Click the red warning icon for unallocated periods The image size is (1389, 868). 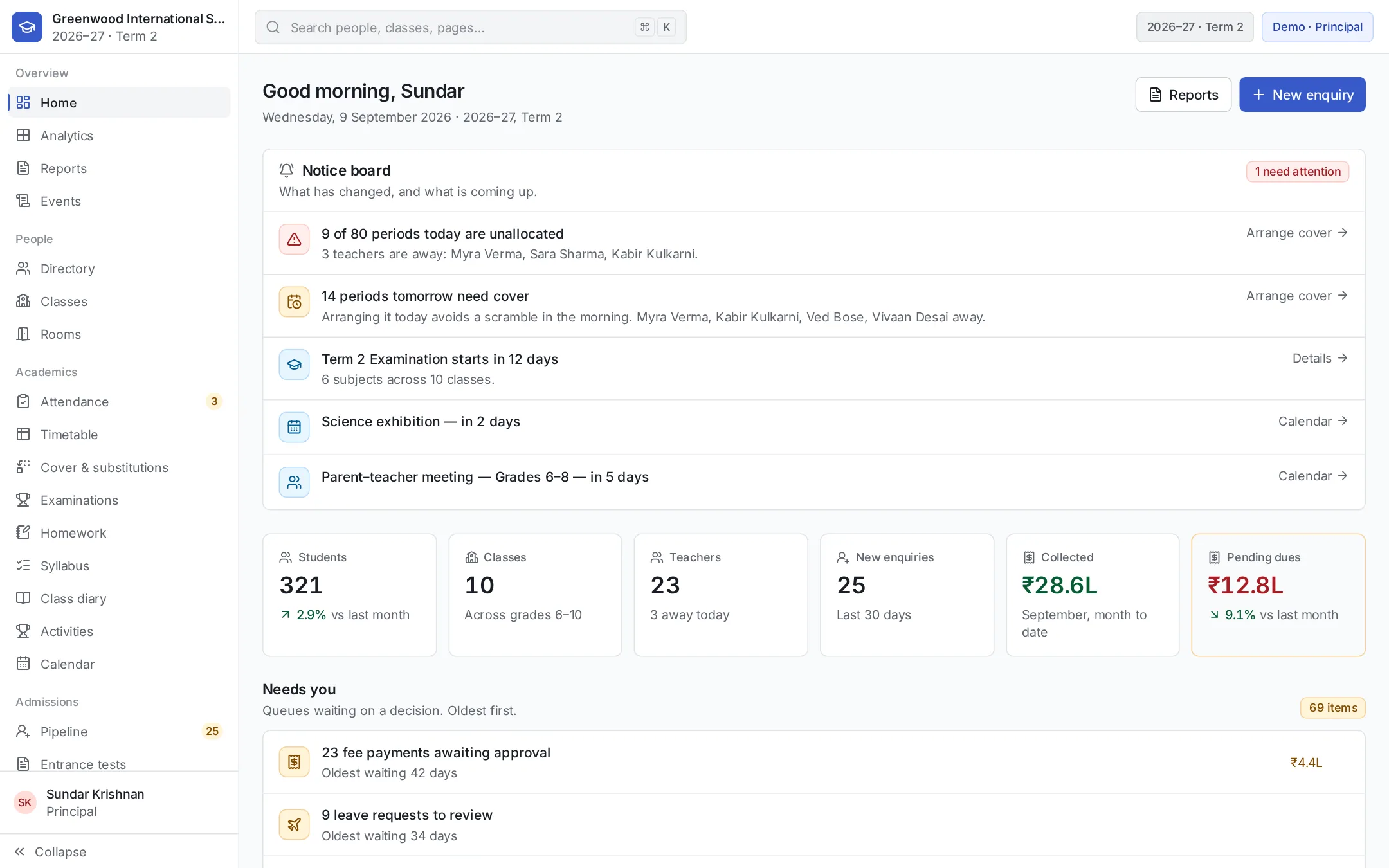(294, 239)
